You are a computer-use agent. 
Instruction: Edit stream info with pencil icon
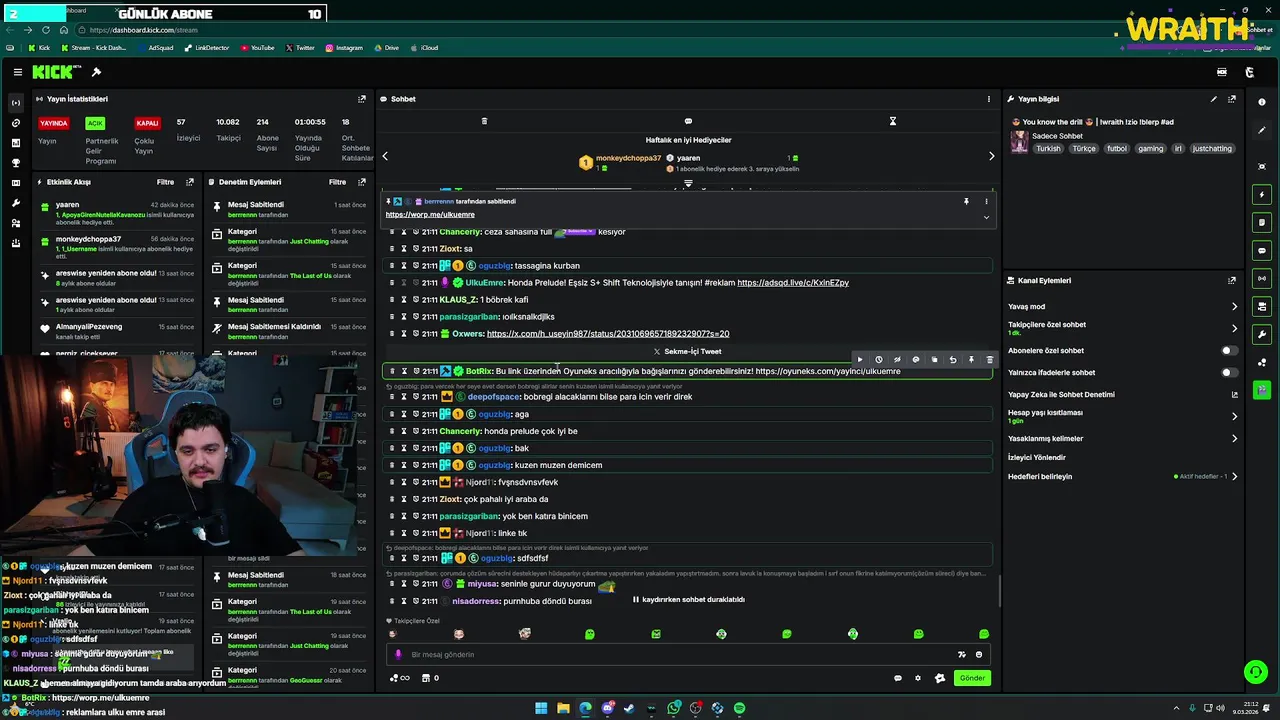coord(1214,99)
